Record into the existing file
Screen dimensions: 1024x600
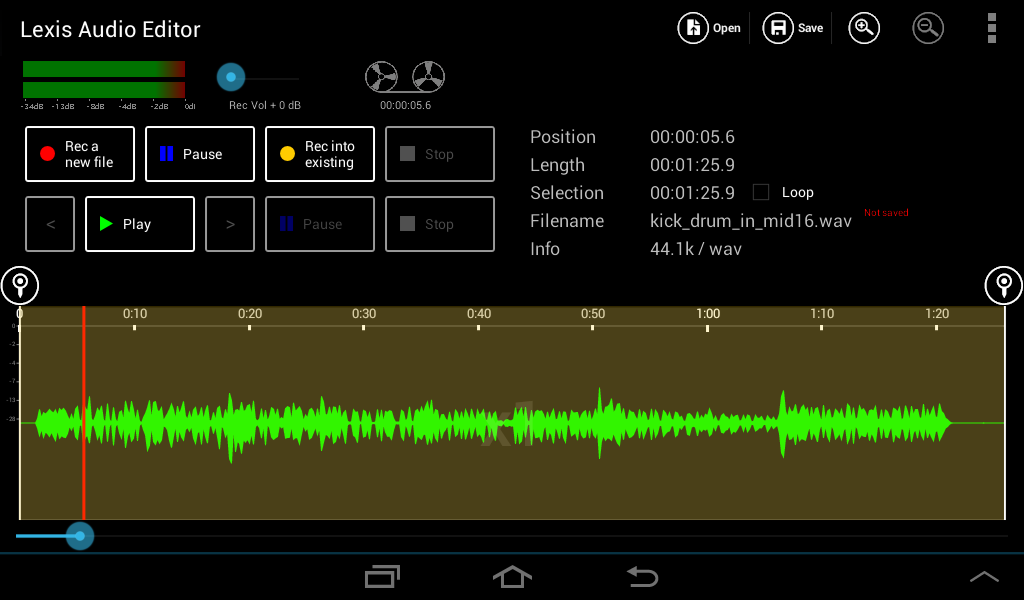[320, 154]
